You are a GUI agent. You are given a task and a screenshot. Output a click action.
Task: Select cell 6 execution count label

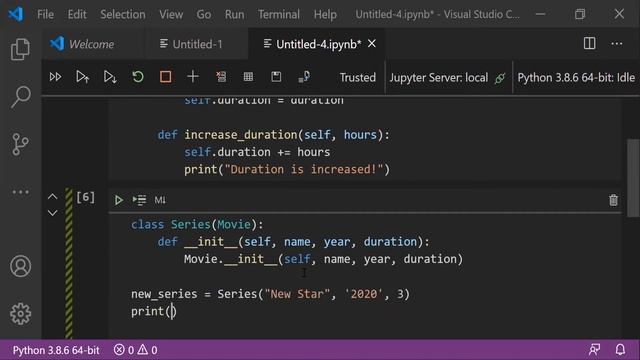85,198
